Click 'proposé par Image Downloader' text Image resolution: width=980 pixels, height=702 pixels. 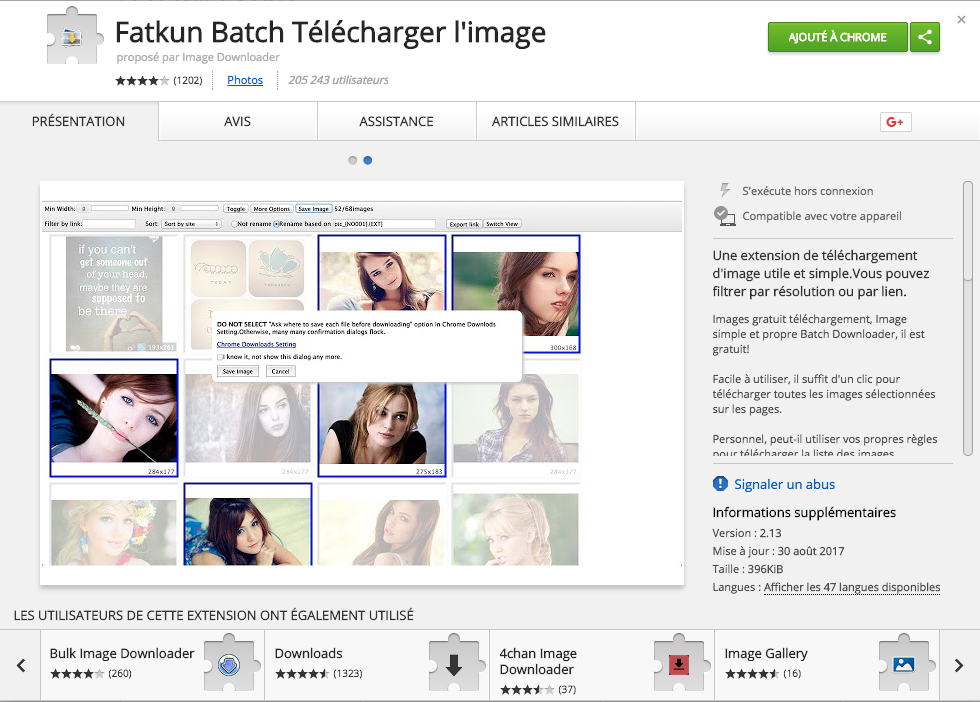click(198, 57)
